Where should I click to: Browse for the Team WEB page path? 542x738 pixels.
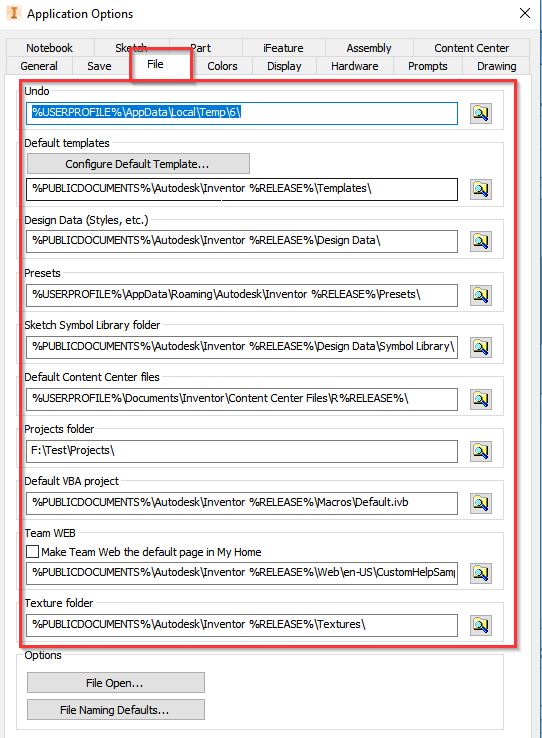click(481, 573)
